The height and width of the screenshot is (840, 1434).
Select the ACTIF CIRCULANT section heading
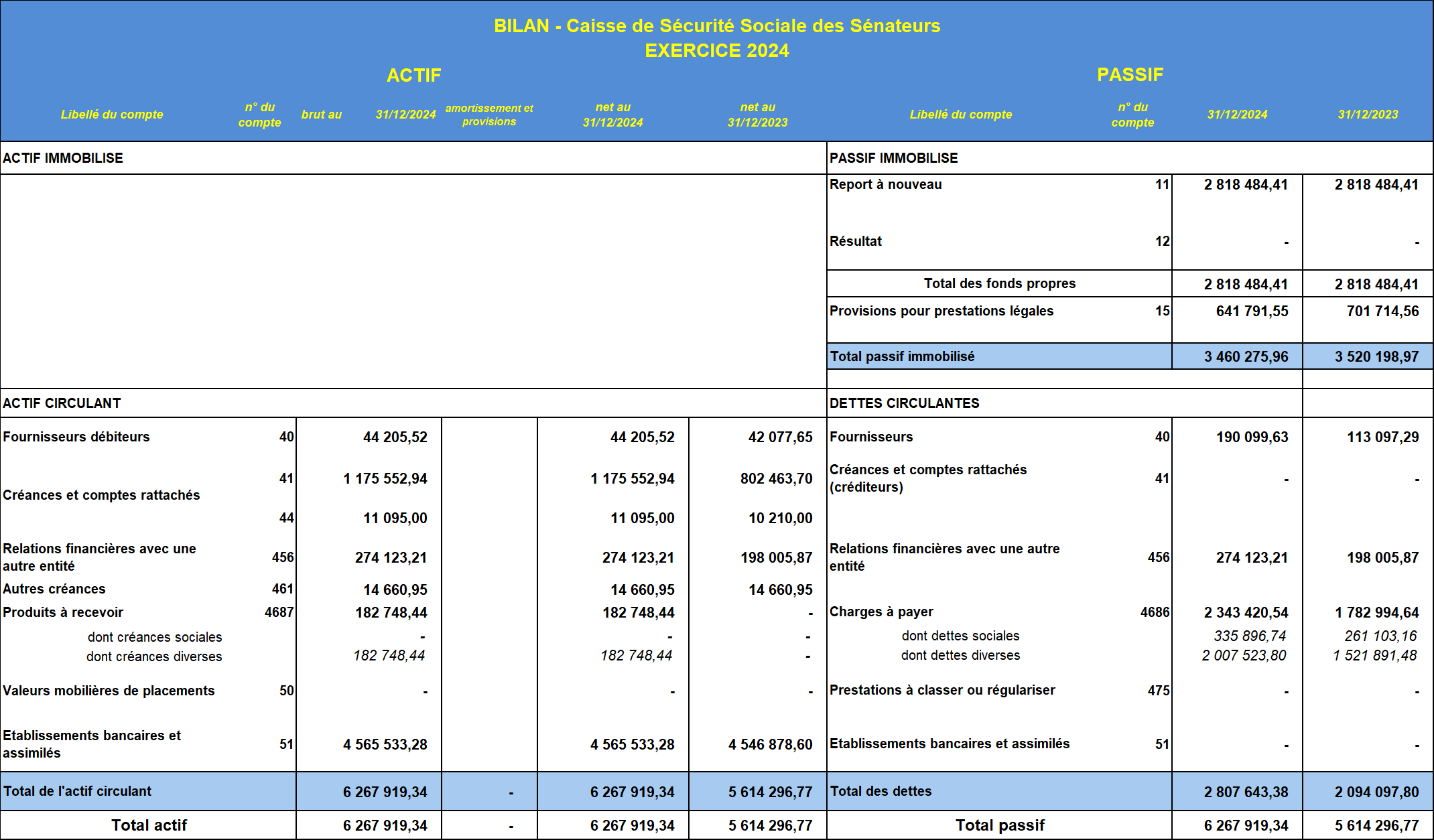[62, 403]
